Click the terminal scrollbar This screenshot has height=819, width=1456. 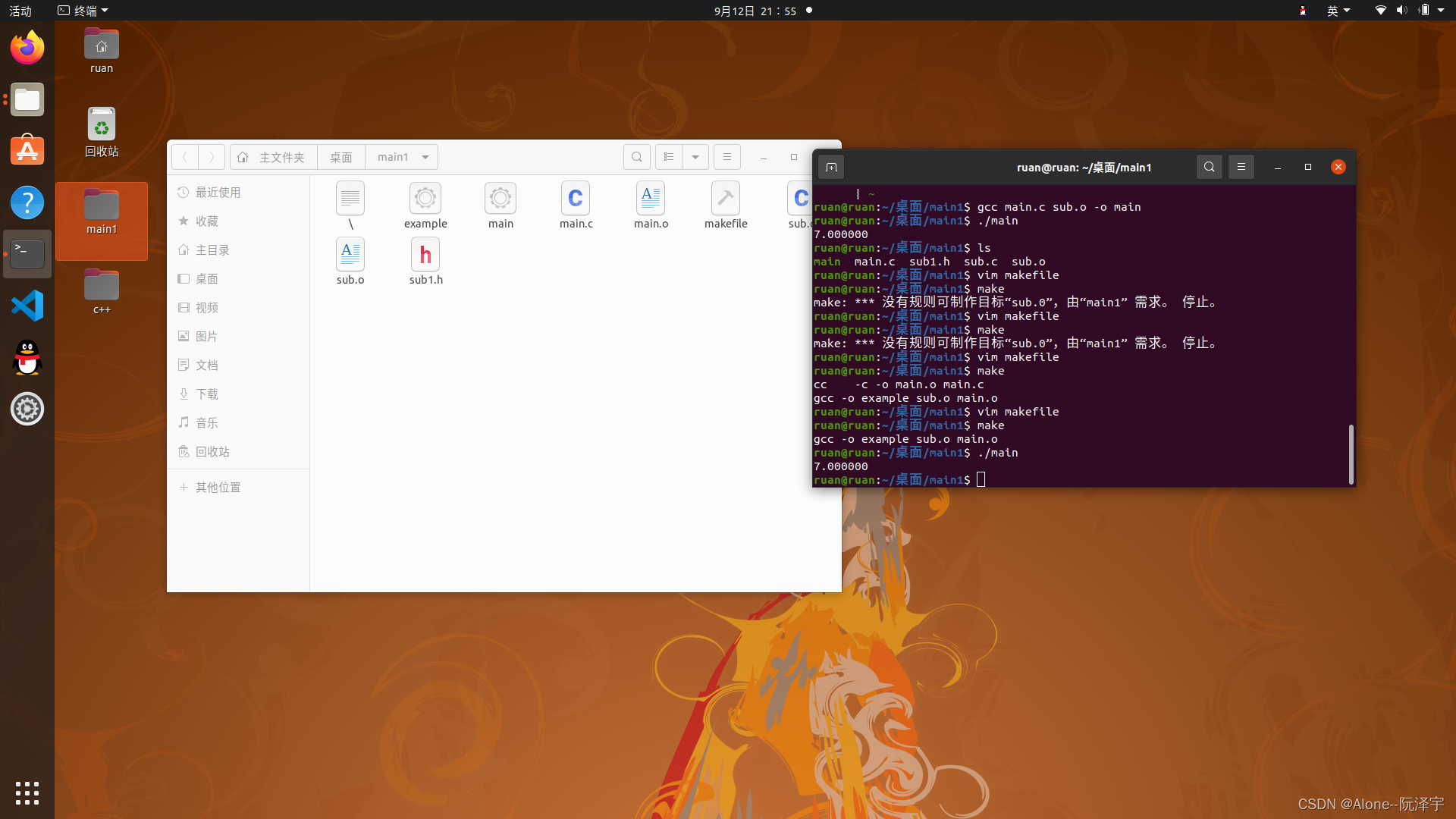tap(1351, 453)
